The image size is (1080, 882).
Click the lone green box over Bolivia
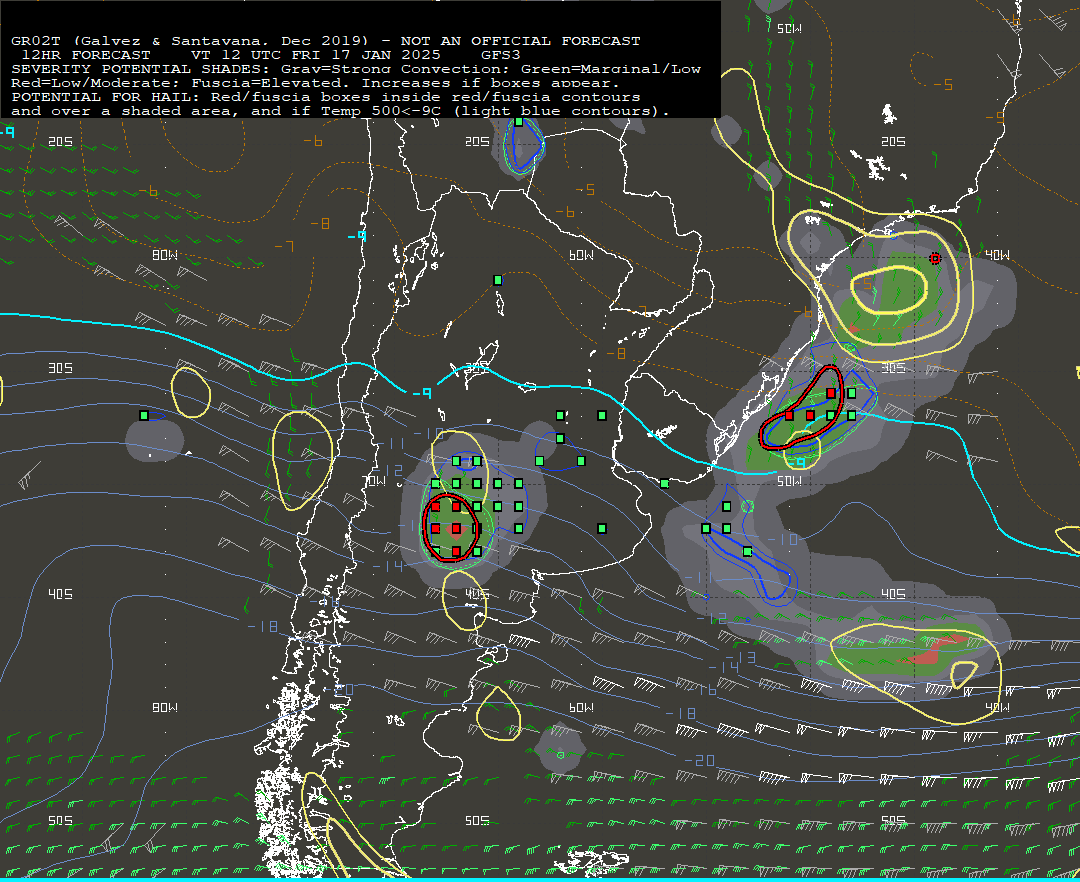click(497, 280)
